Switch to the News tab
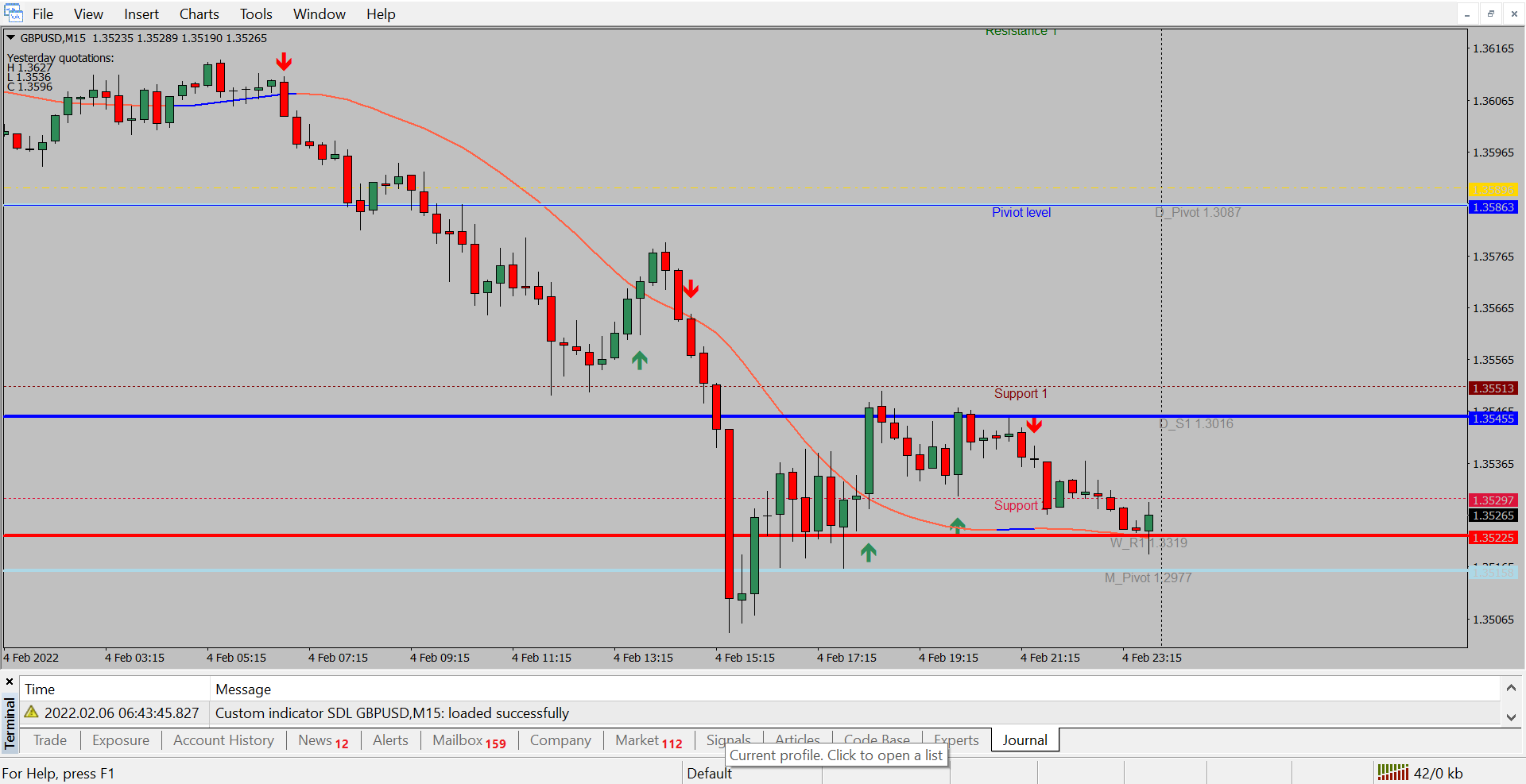This screenshot has height=784, width=1526. (323, 740)
